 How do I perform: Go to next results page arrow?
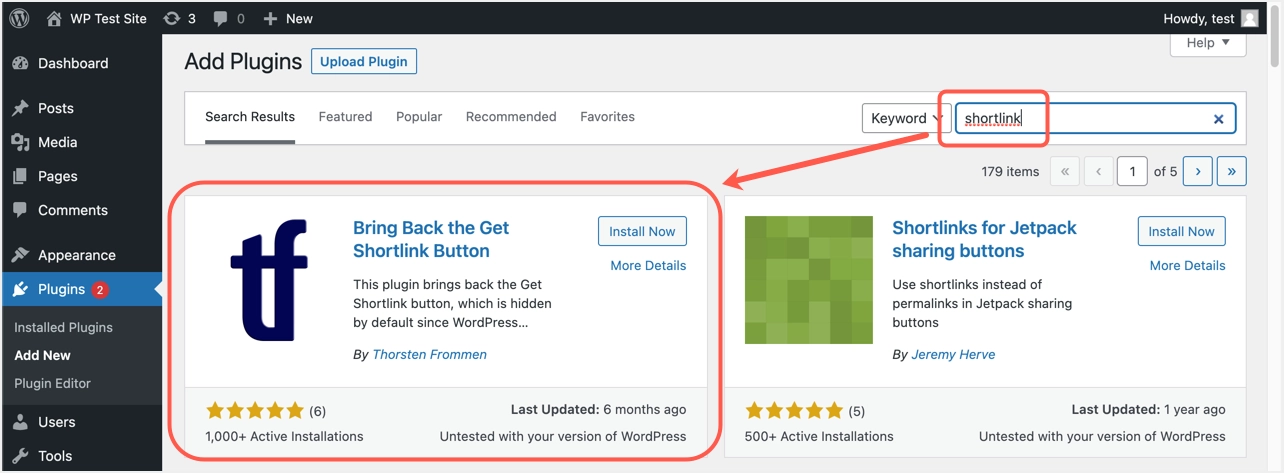1198,171
